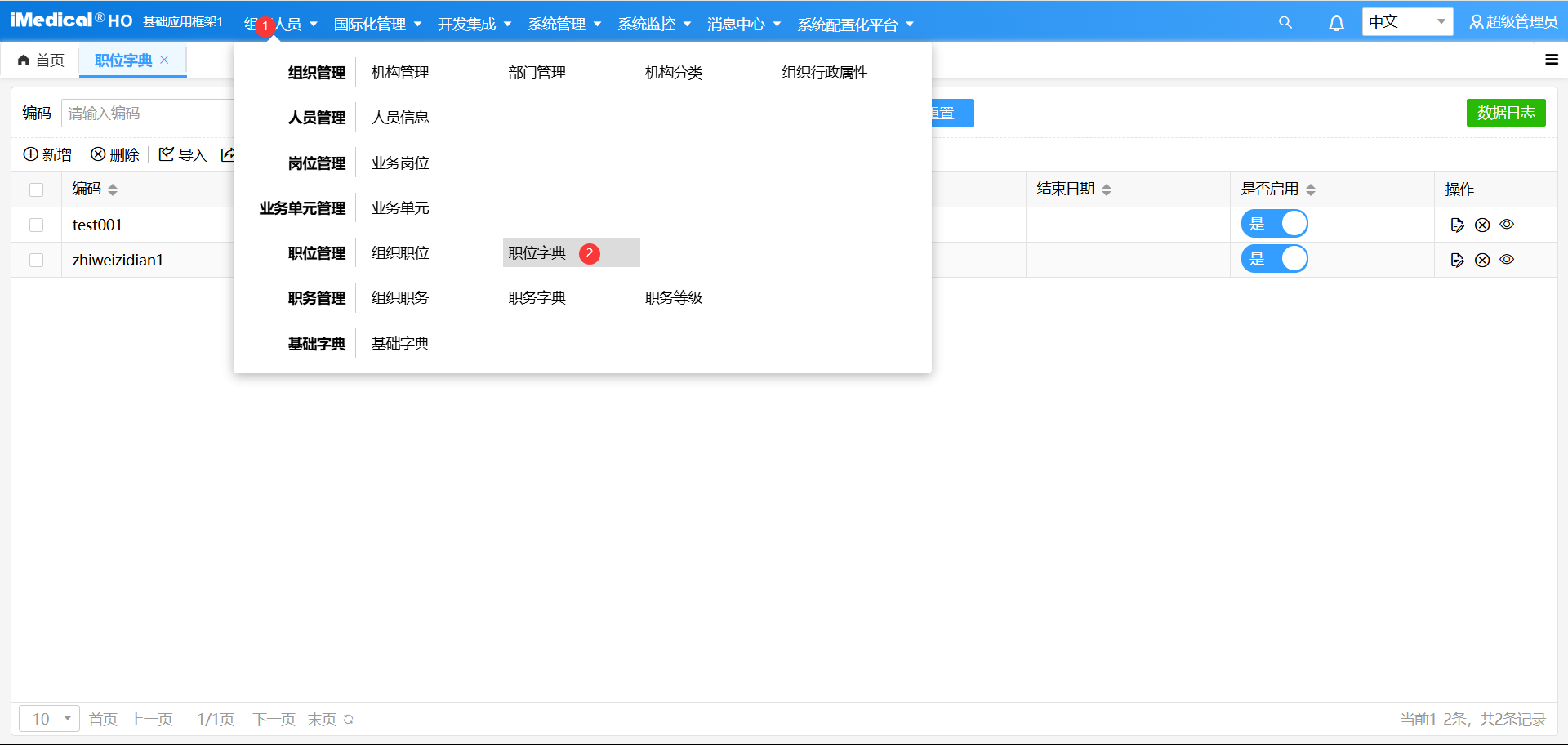
Task: Open the page size dropdown showing 10
Action: pyautogui.click(x=49, y=718)
